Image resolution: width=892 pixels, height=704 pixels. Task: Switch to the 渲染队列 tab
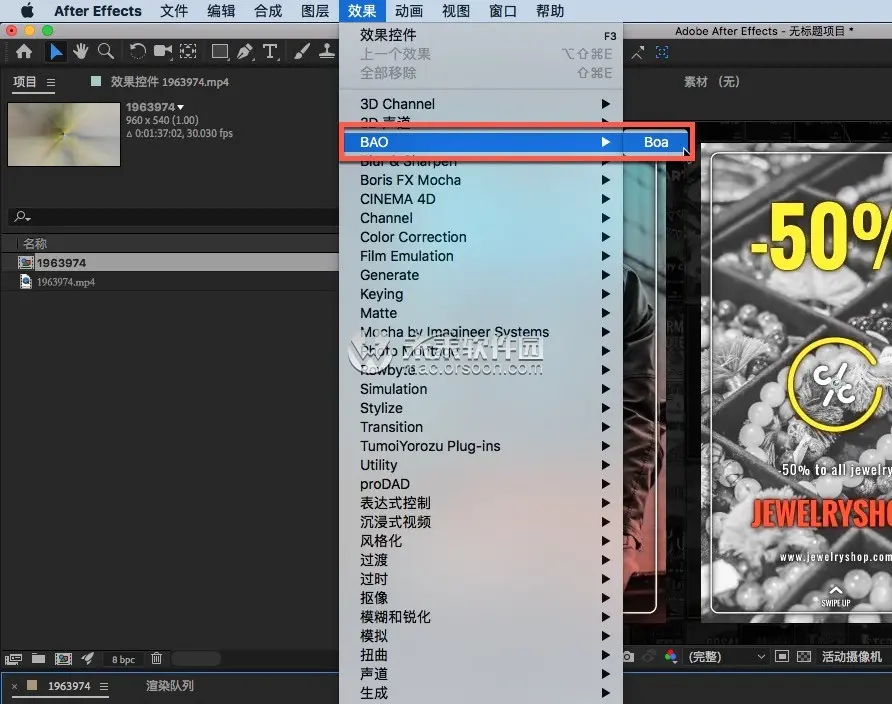tap(170, 686)
